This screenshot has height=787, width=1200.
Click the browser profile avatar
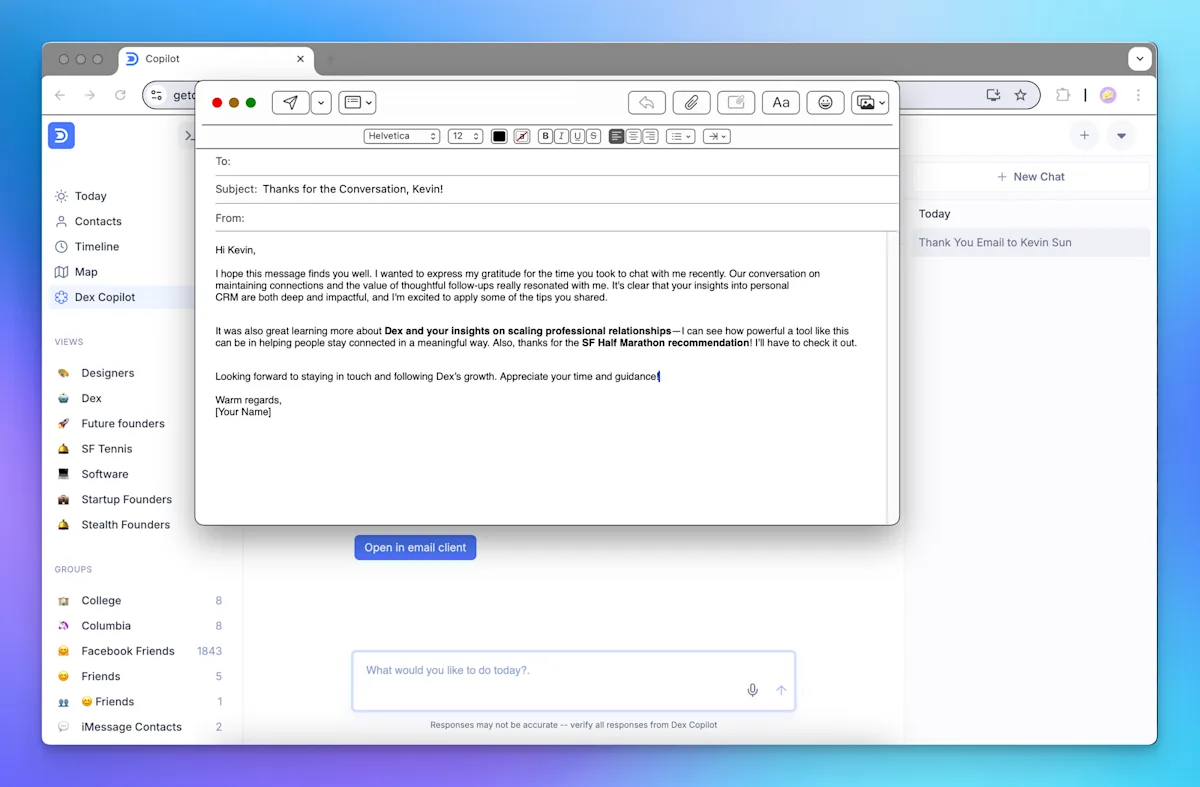[x=1108, y=95]
